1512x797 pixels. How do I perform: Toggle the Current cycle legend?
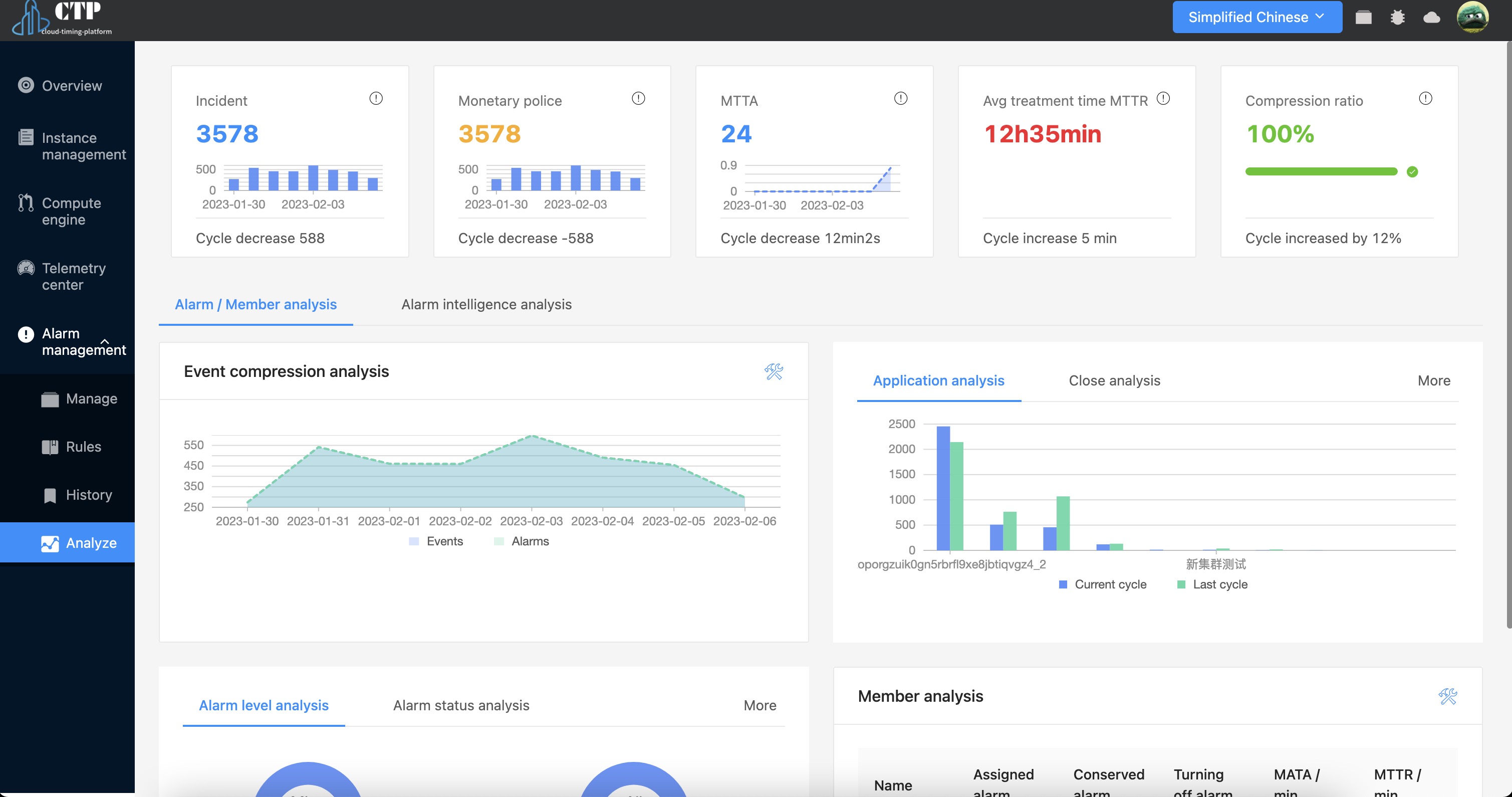tap(1102, 584)
